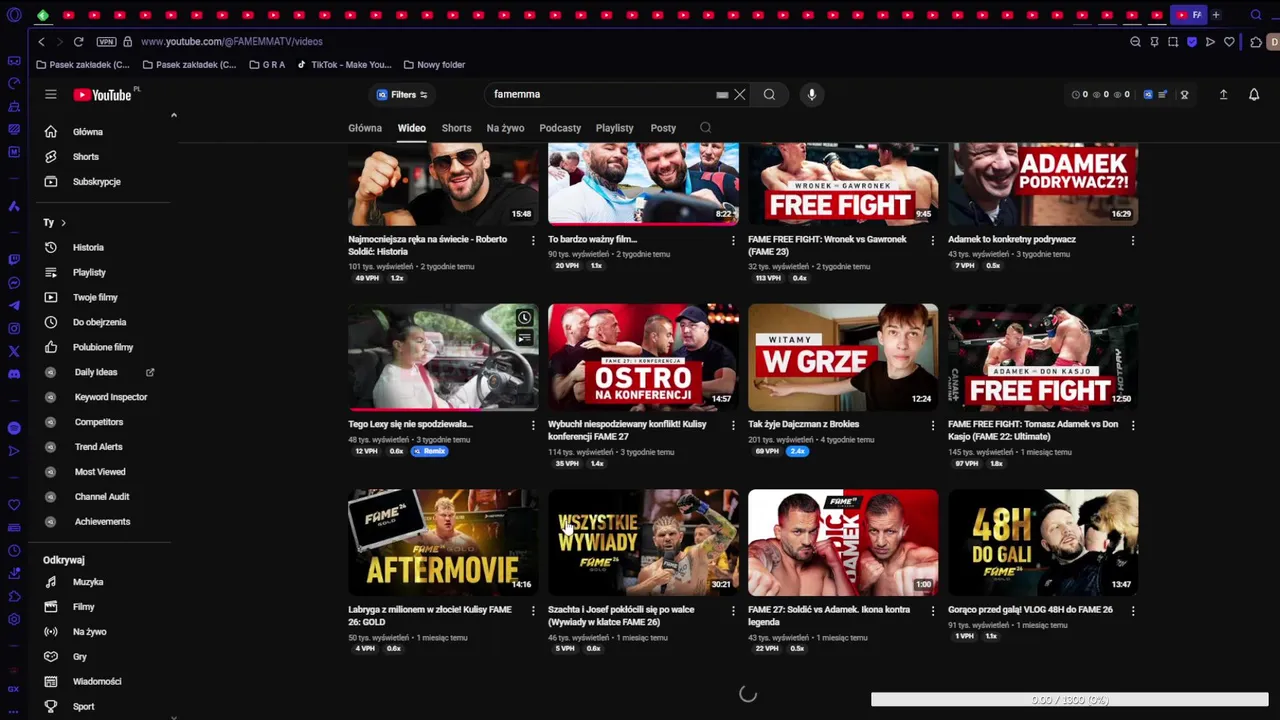1280x720 pixels.
Task: Open the new tab plus button
Action: [x=1216, y=15]
